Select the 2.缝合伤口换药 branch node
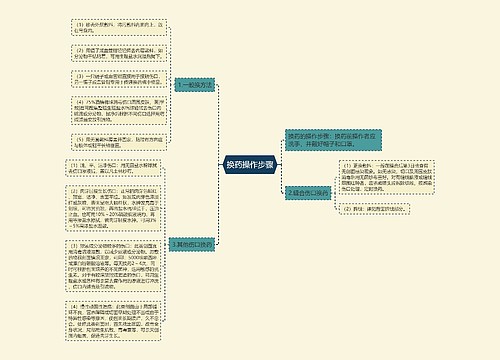 308,193
